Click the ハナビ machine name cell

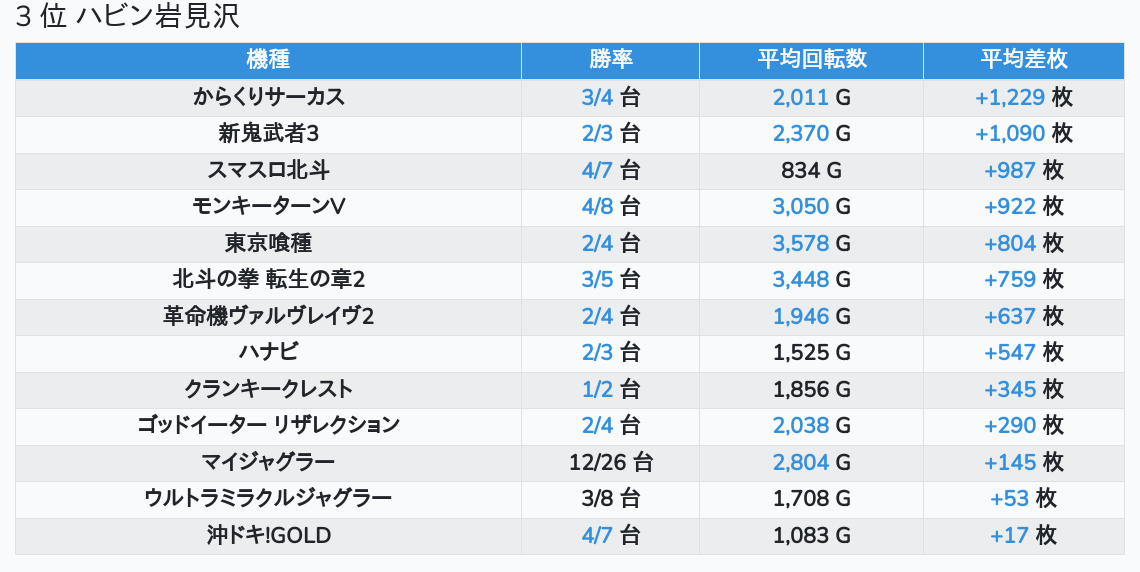coord(268,352)
